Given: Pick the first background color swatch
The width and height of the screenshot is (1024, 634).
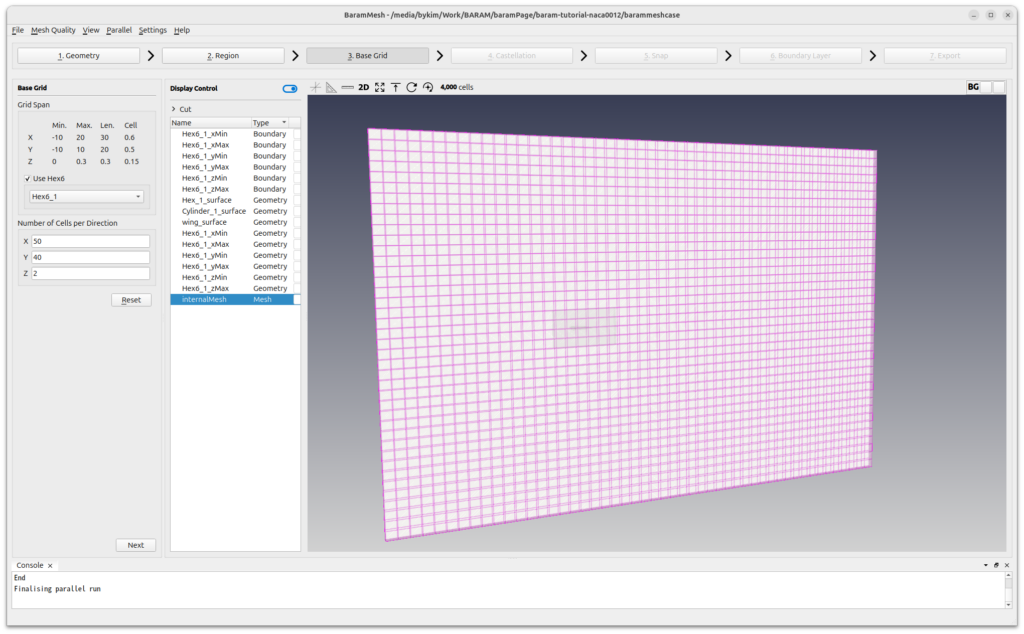Looking at the screenshot, I should coord(986,87).
